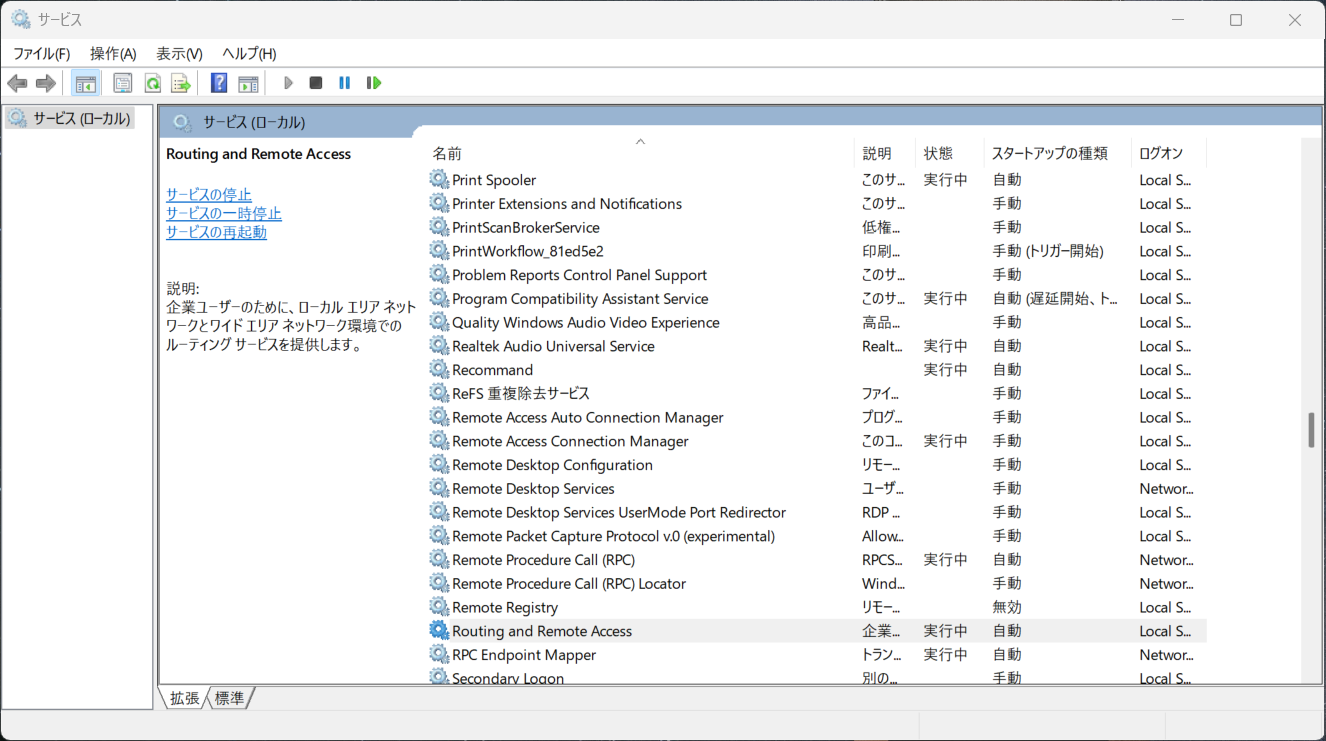Click 無効 startup type of Remote Registry
Image resolution: width=1326 pixels, height=741 pixels.
(1007, 607)
